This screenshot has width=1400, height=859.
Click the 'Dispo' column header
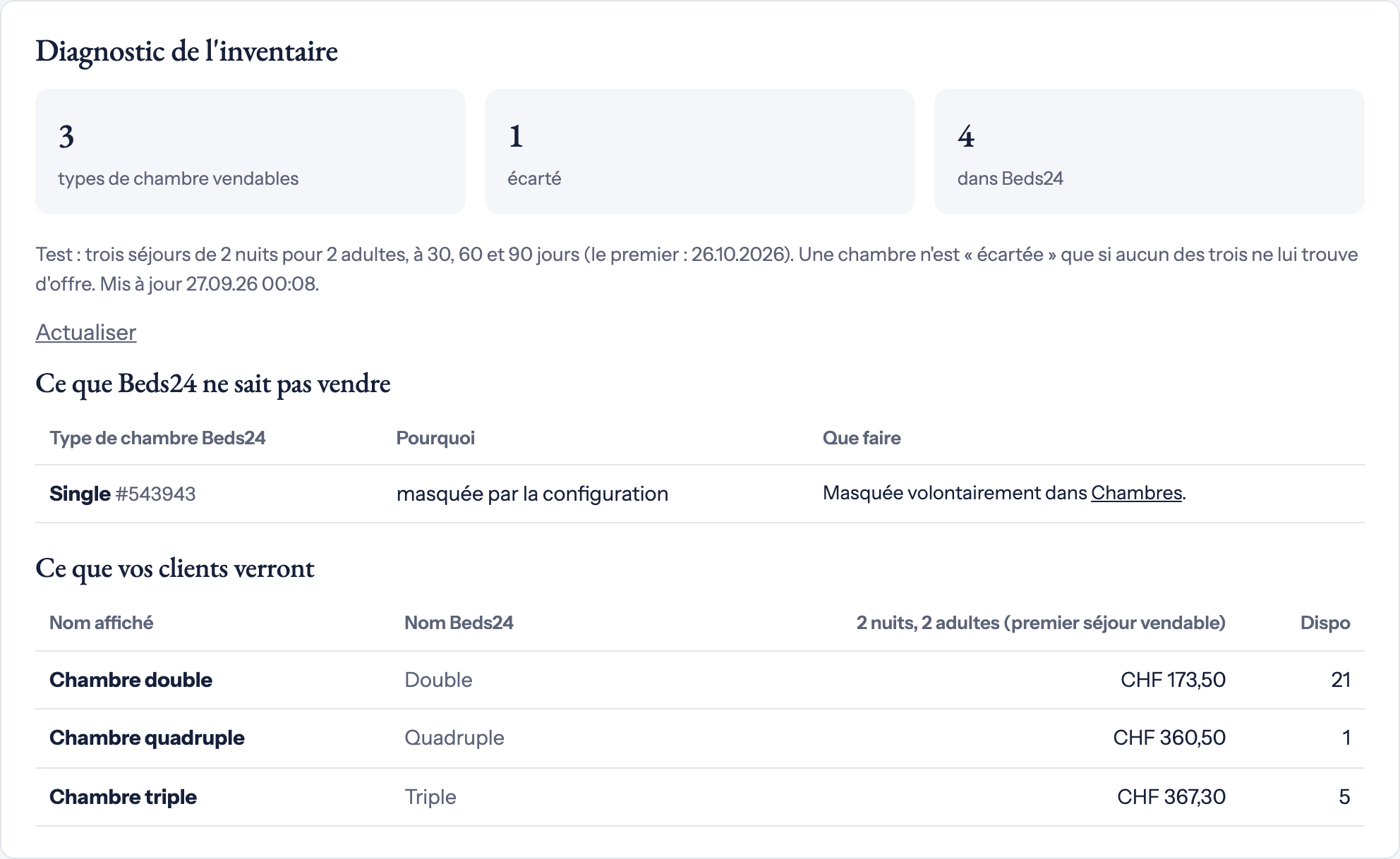[x=1325, y=623]
